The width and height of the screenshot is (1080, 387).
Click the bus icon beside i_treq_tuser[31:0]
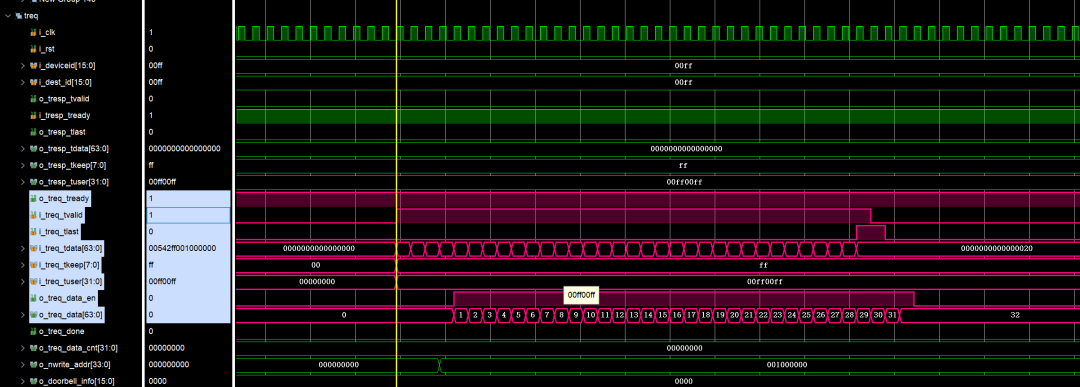(x=33, y=281)
